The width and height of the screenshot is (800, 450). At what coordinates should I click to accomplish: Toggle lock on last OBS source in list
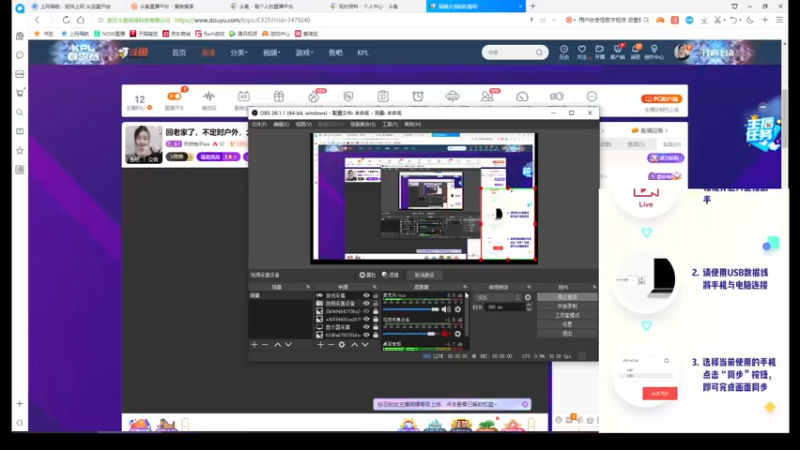pos(376,335)
